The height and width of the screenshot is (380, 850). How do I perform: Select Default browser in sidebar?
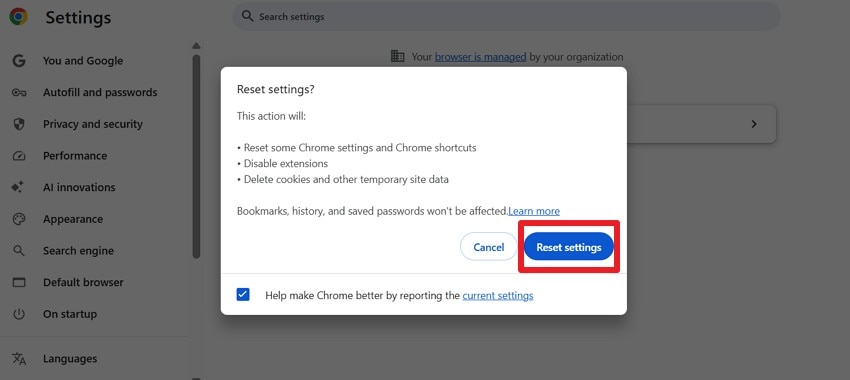83,282
